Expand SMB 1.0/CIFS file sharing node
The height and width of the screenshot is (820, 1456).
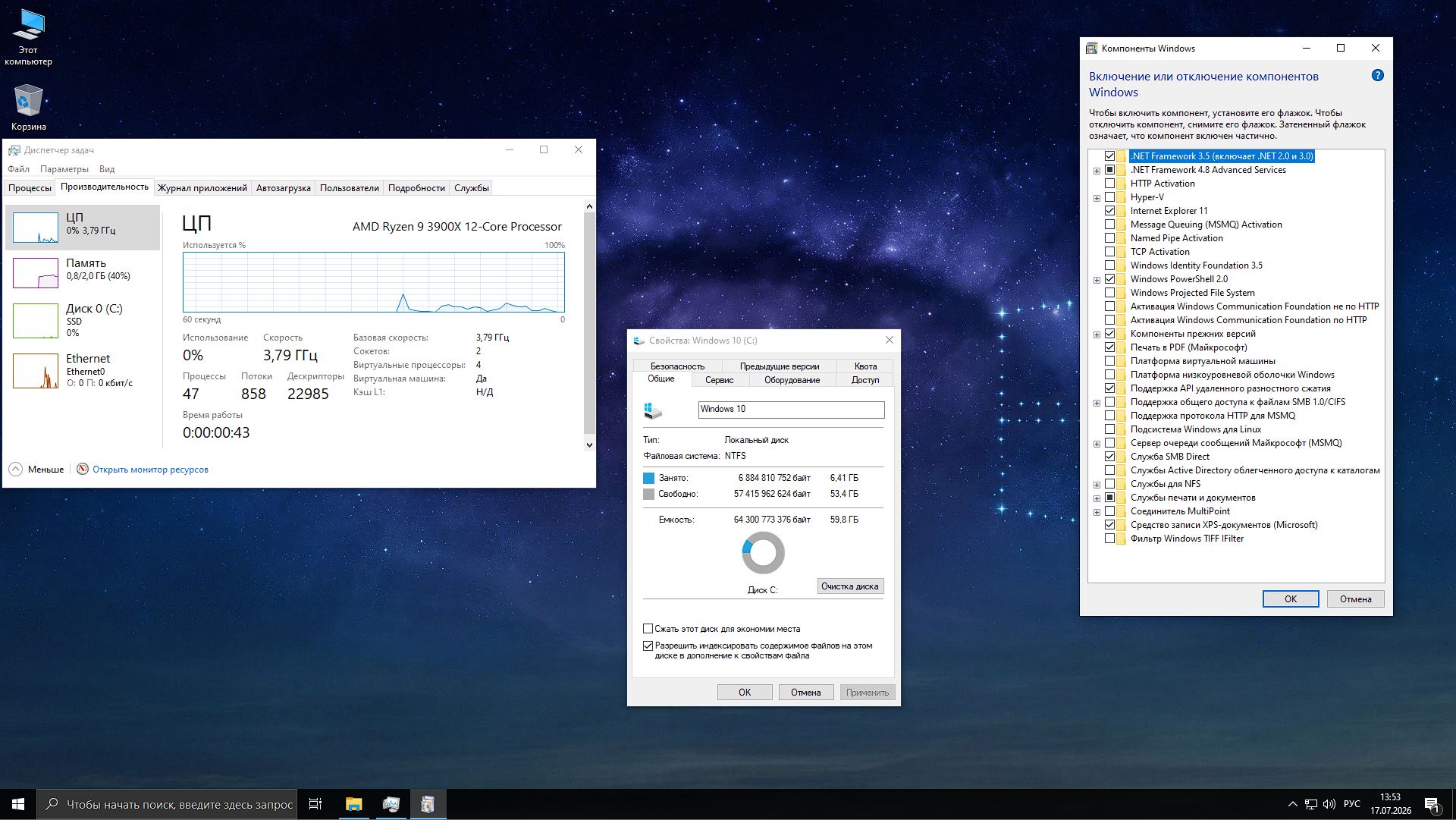click(1097, 403)
